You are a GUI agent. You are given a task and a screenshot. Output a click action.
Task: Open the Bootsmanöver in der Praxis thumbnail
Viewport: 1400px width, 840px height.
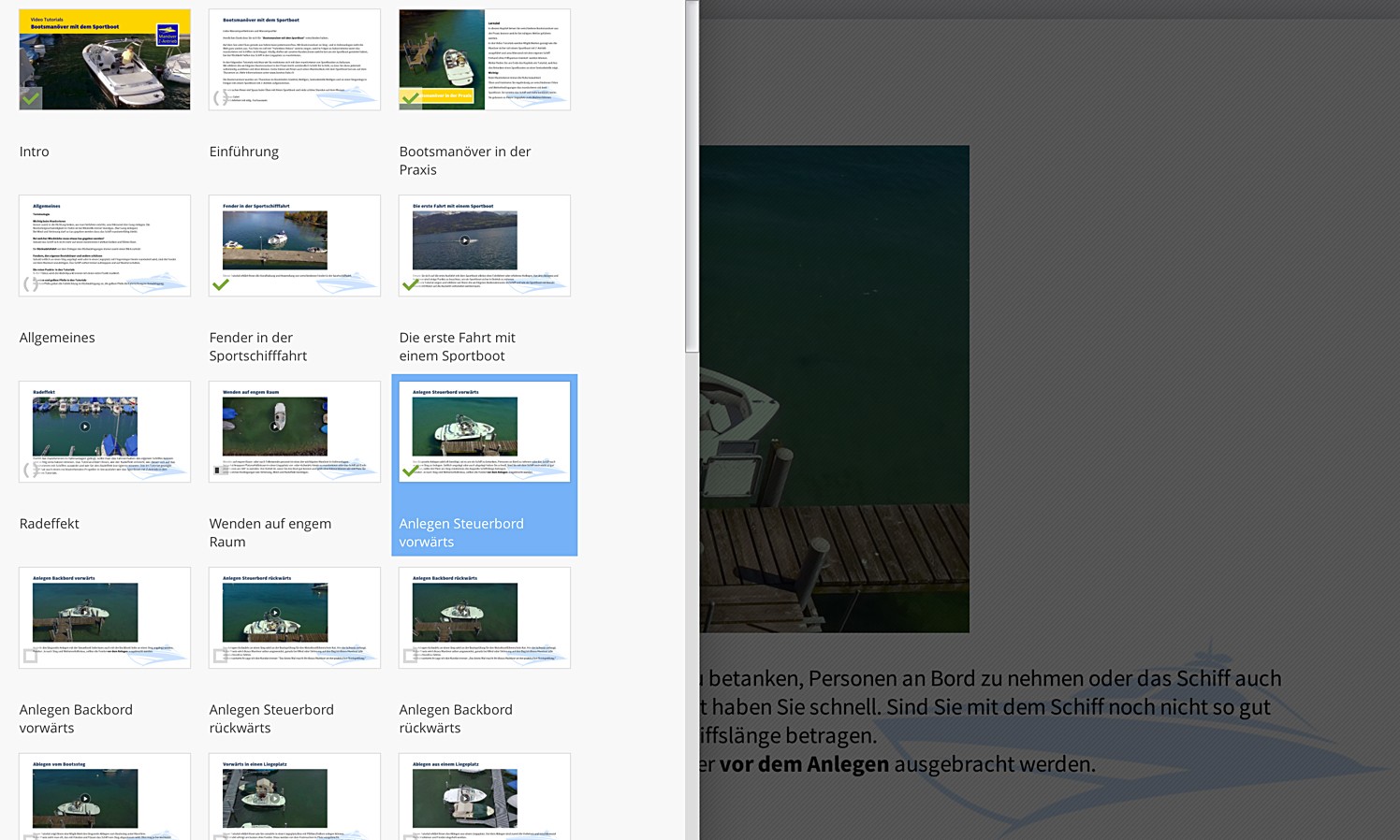point(485,60)
